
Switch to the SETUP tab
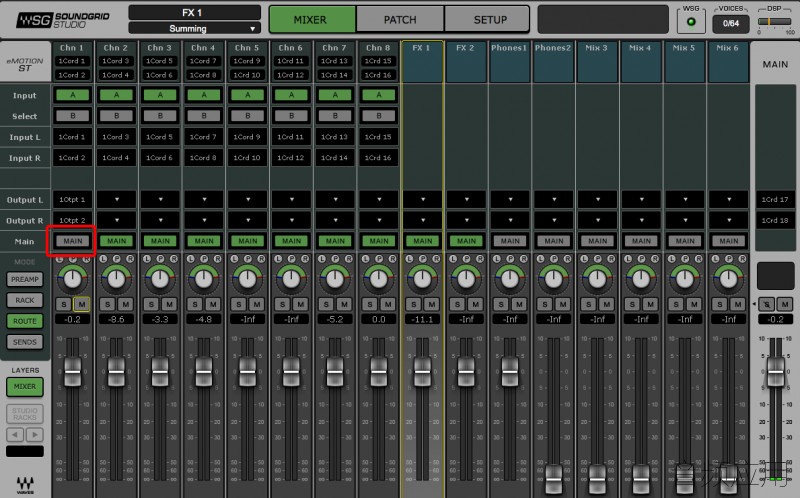[x=489, y=20]
